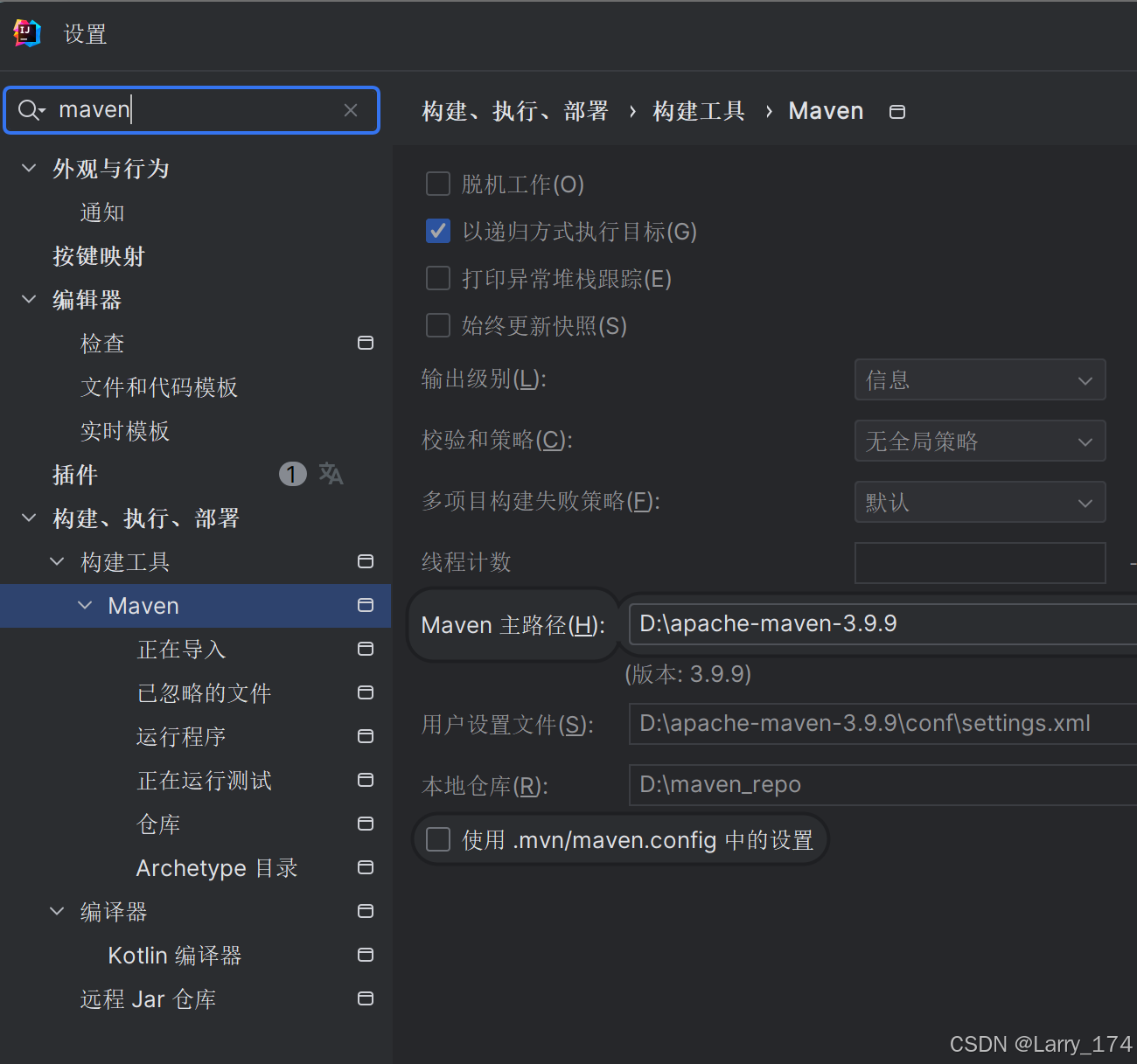Click 构建、执行、部署 in the breadcrumb

click(514, 110)
